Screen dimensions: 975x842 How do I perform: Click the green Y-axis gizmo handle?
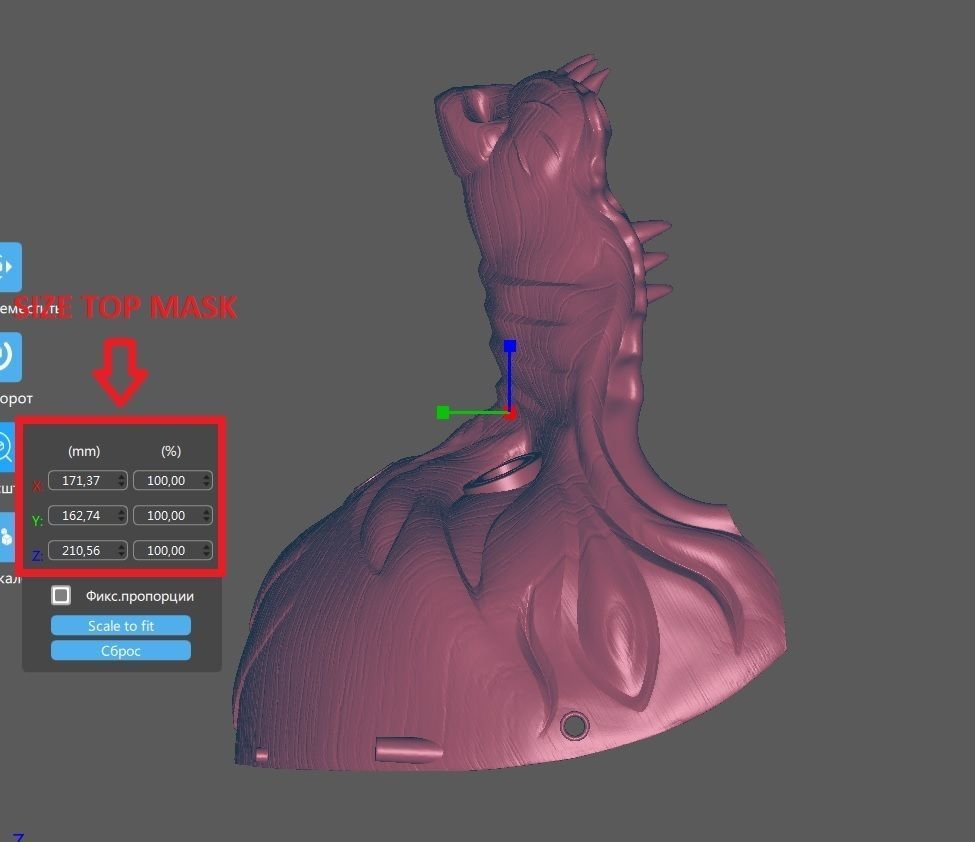tap(443, 412)
